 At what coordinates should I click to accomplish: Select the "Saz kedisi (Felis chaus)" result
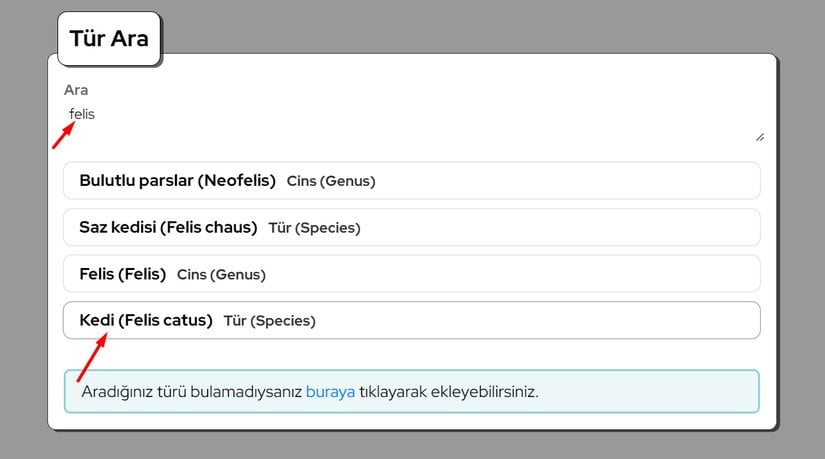[x=168, y=228]
